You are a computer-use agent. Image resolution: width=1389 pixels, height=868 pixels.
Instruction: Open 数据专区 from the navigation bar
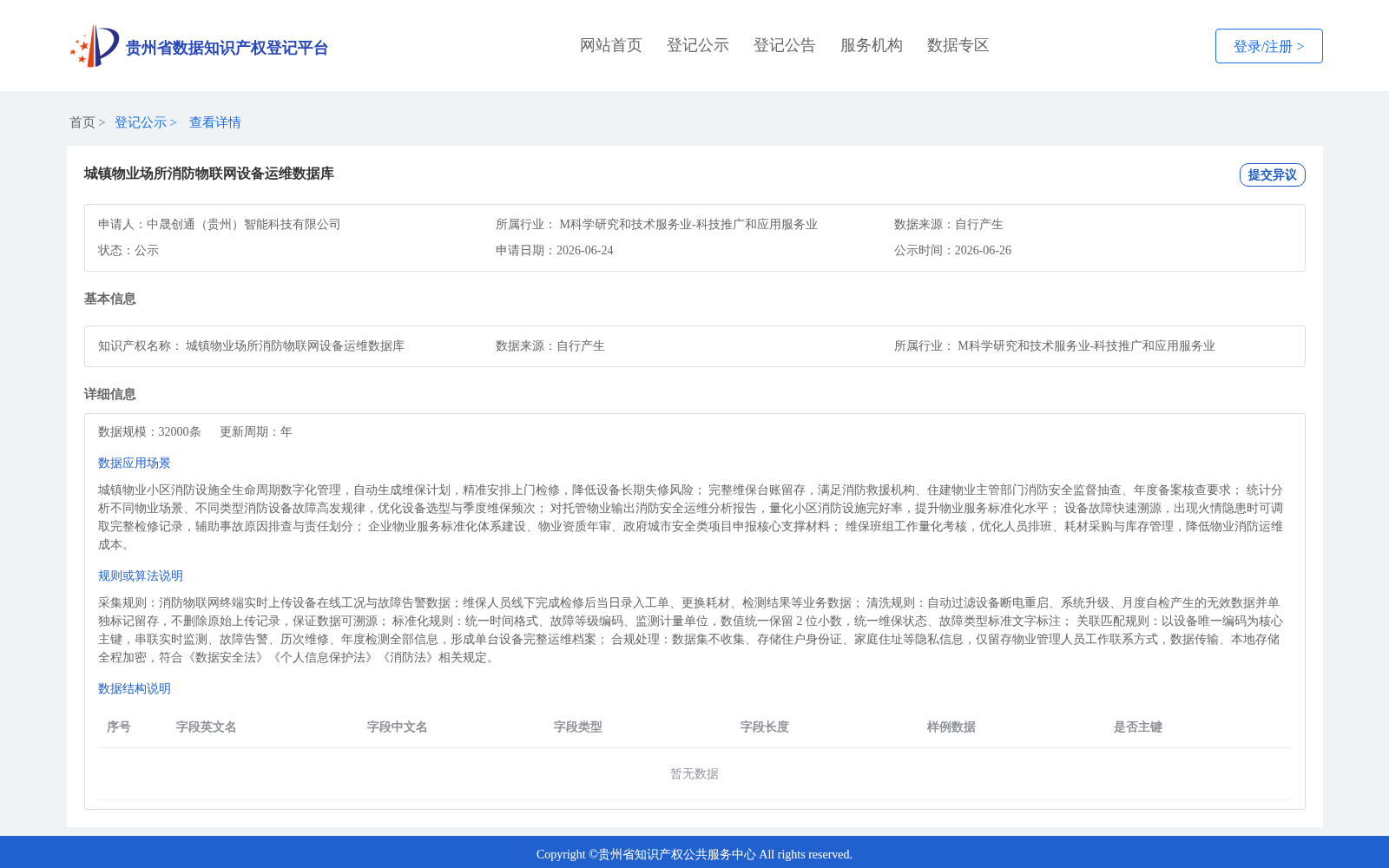point(958,45)
